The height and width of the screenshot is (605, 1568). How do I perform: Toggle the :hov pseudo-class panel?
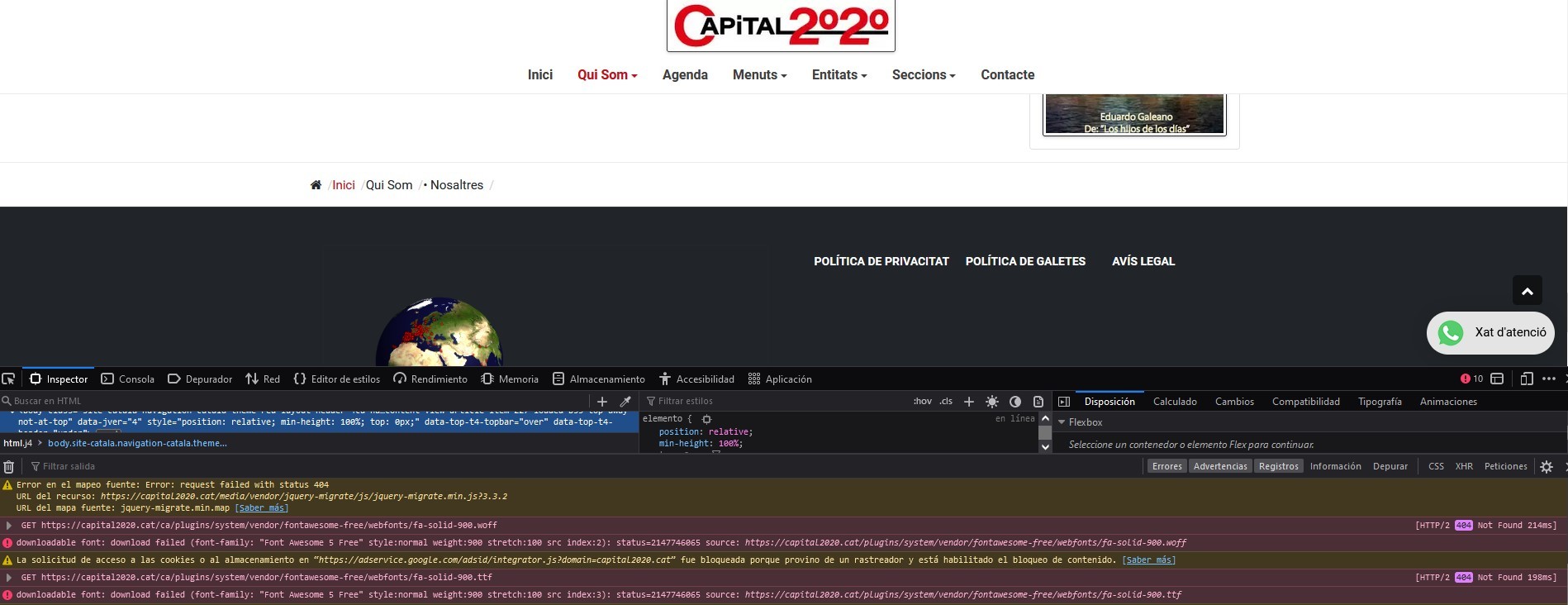tap(922, 402)
